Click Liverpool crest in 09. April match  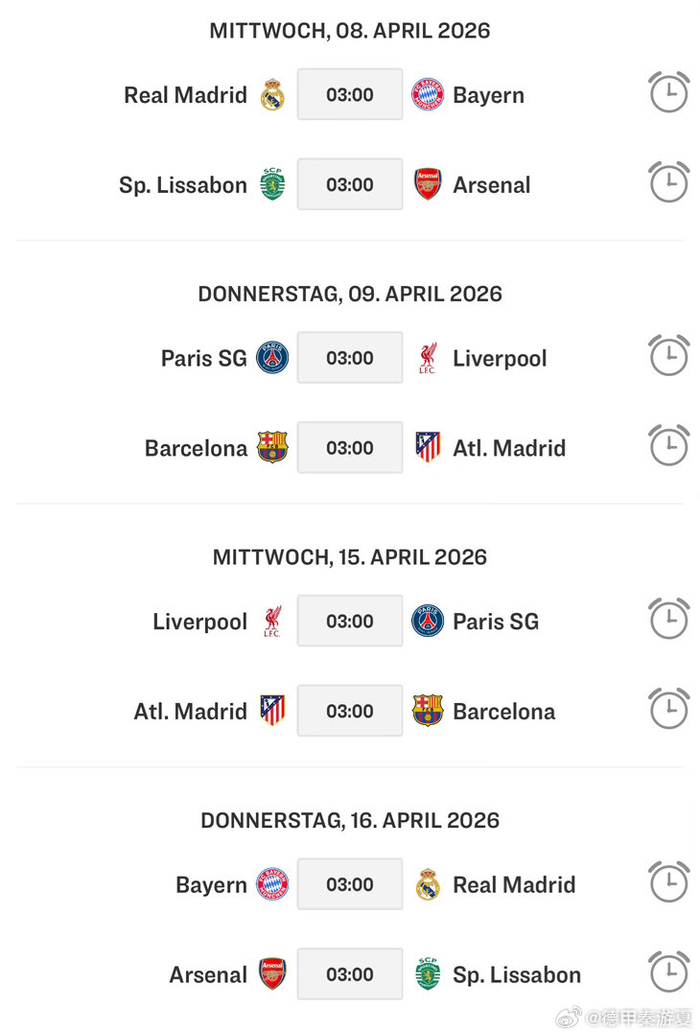tap(428, 358)
